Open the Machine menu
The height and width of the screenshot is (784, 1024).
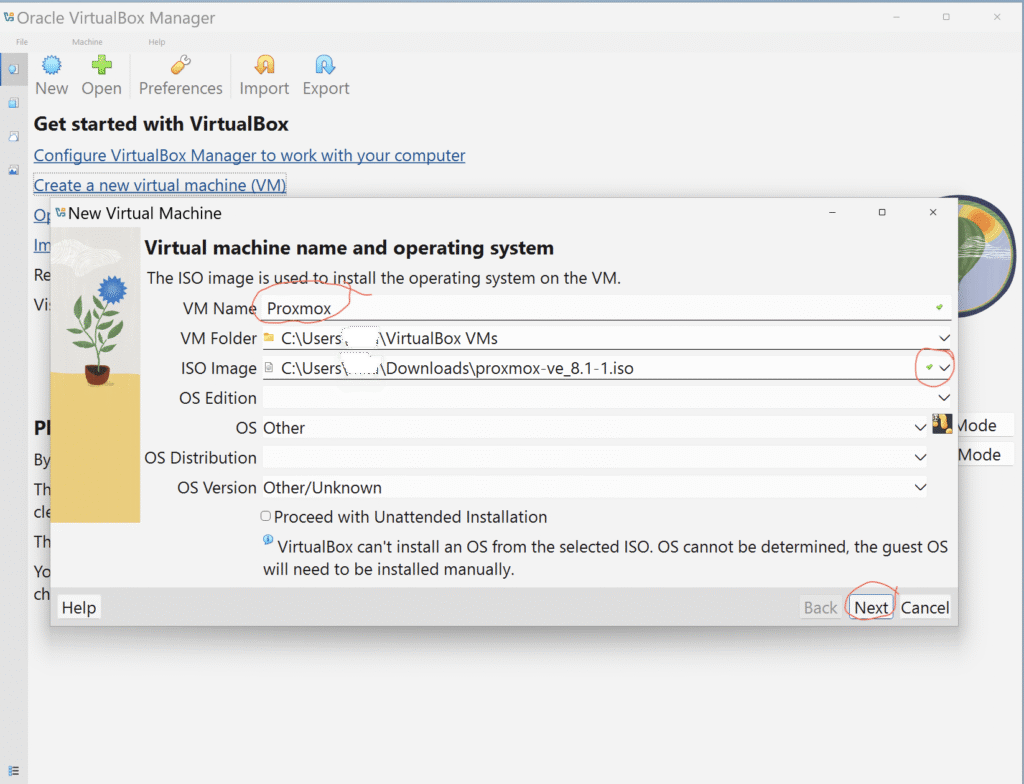[87, 42]
